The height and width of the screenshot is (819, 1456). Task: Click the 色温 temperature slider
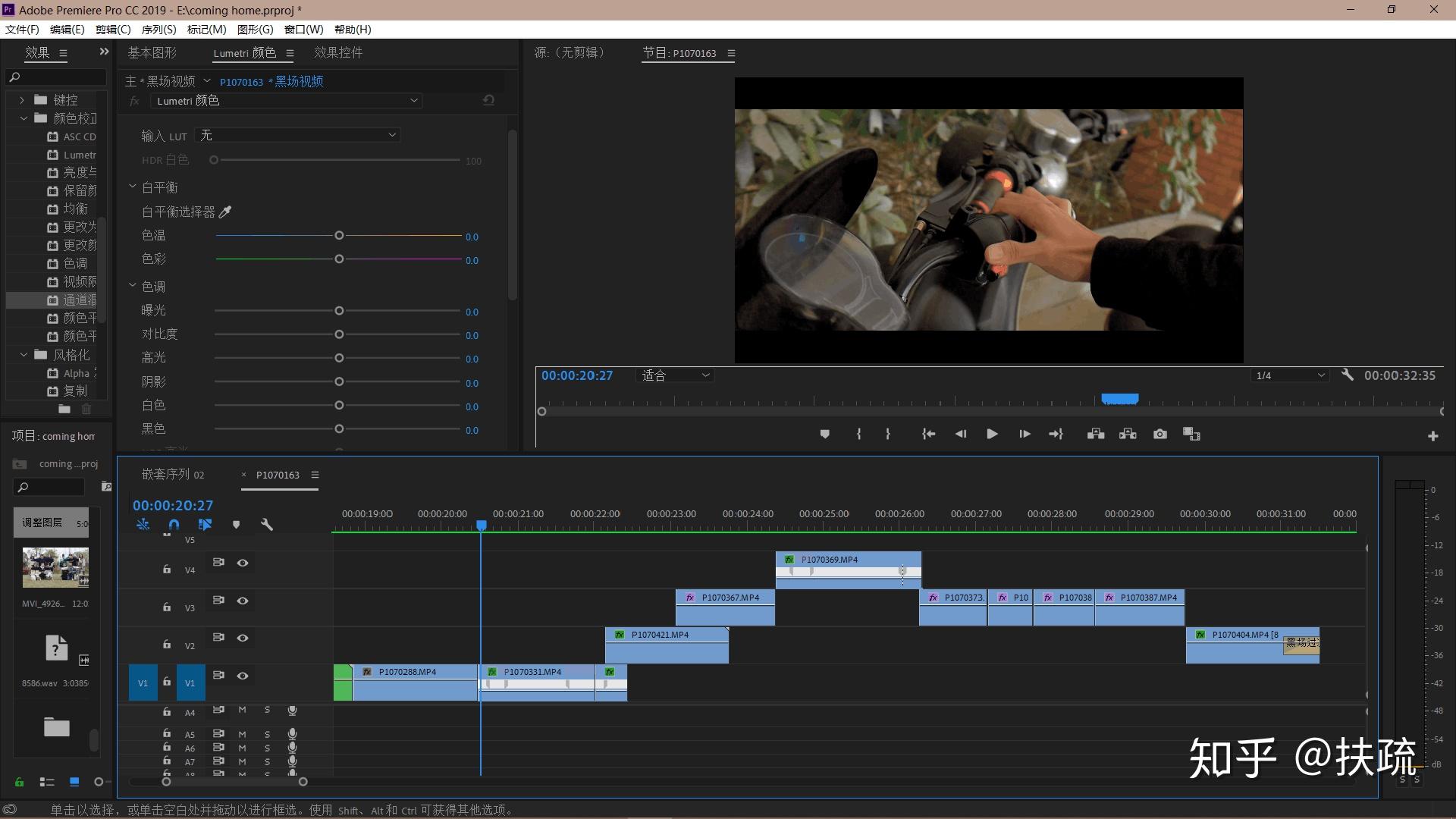[x=339, y=236]
